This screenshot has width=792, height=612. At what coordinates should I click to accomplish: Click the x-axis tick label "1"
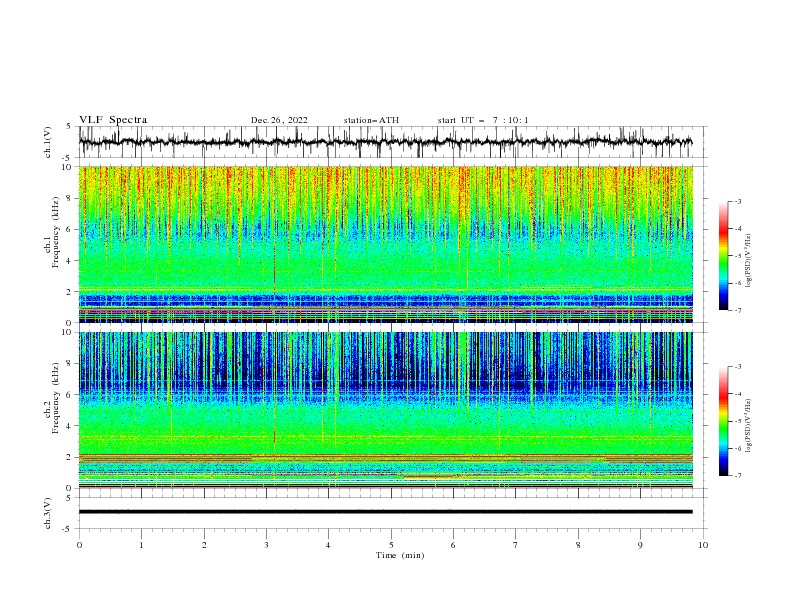[141, 545]
